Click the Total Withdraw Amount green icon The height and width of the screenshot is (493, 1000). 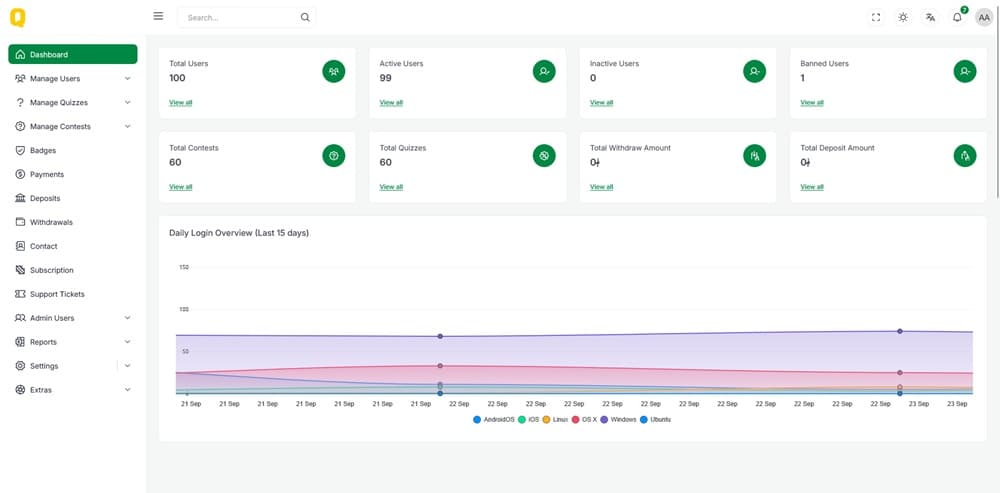pyautogui.click(x=755, y=155)
